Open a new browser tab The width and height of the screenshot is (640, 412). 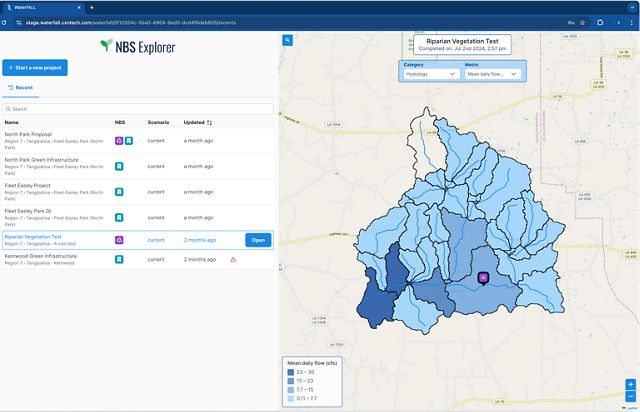pyautogui.click(x=92, y=6)
